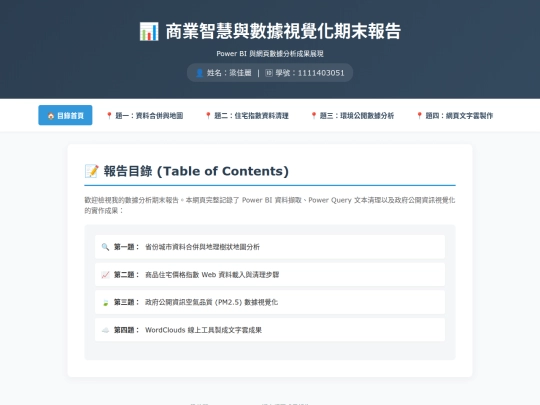Open 題三：環境公開數據分析 tab

(x=352, y=115)
